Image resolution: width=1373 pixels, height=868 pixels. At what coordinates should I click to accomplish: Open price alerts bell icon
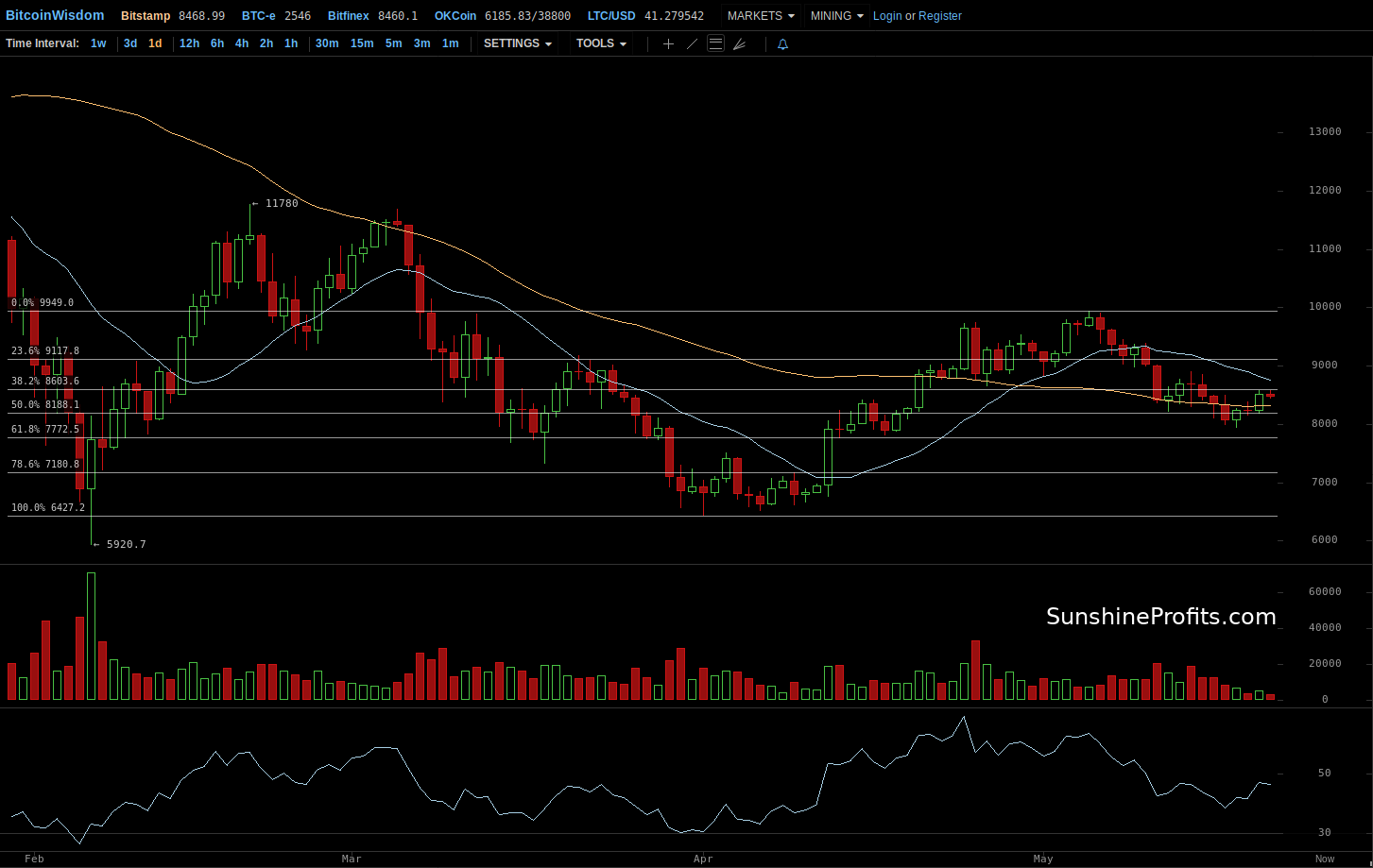[x=782, y=43]
